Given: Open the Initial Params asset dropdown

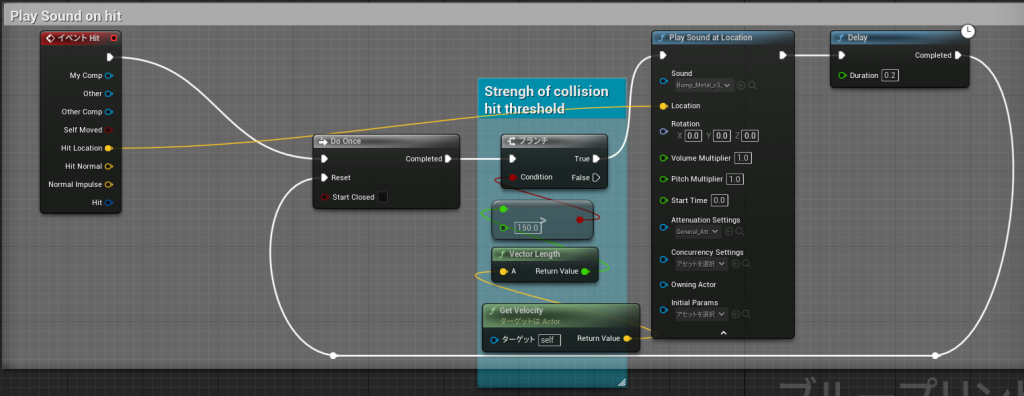Looking at the screenshot, I should [x=701, y=314].
